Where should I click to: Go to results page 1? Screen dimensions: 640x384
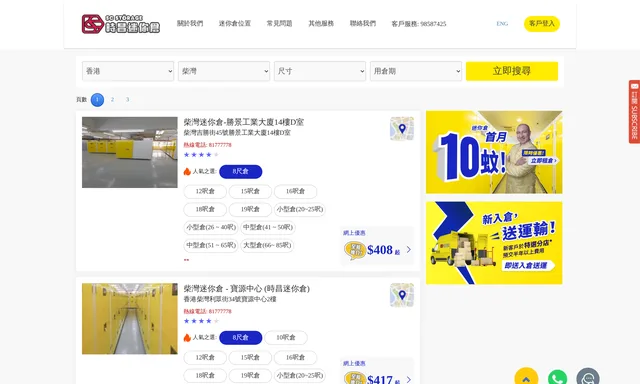click(97, 100)
